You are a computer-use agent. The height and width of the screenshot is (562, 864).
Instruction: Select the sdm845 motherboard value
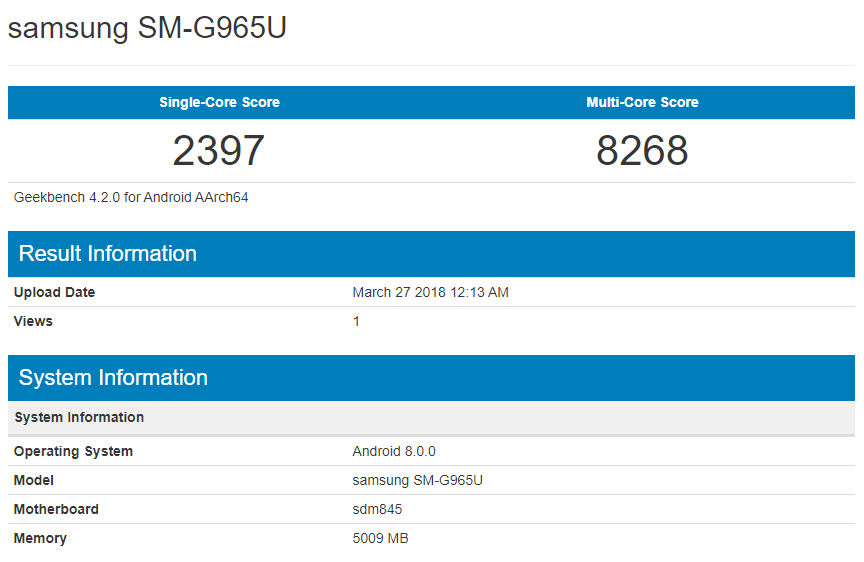(x=377, y=509)
